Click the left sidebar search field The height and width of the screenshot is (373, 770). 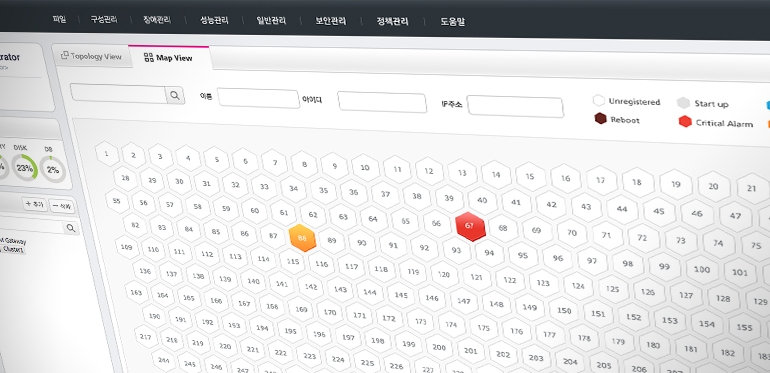31,226
